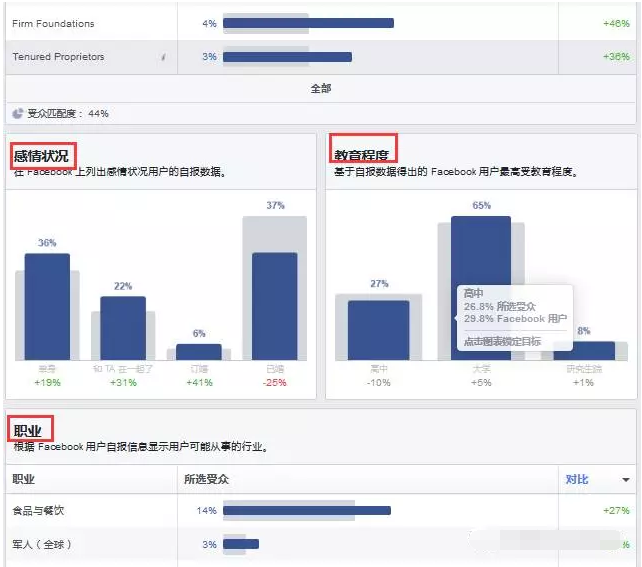Click the 22% relationship status bar
The height and width of the screenshot is (567, 642).
[x=123, y=328]
